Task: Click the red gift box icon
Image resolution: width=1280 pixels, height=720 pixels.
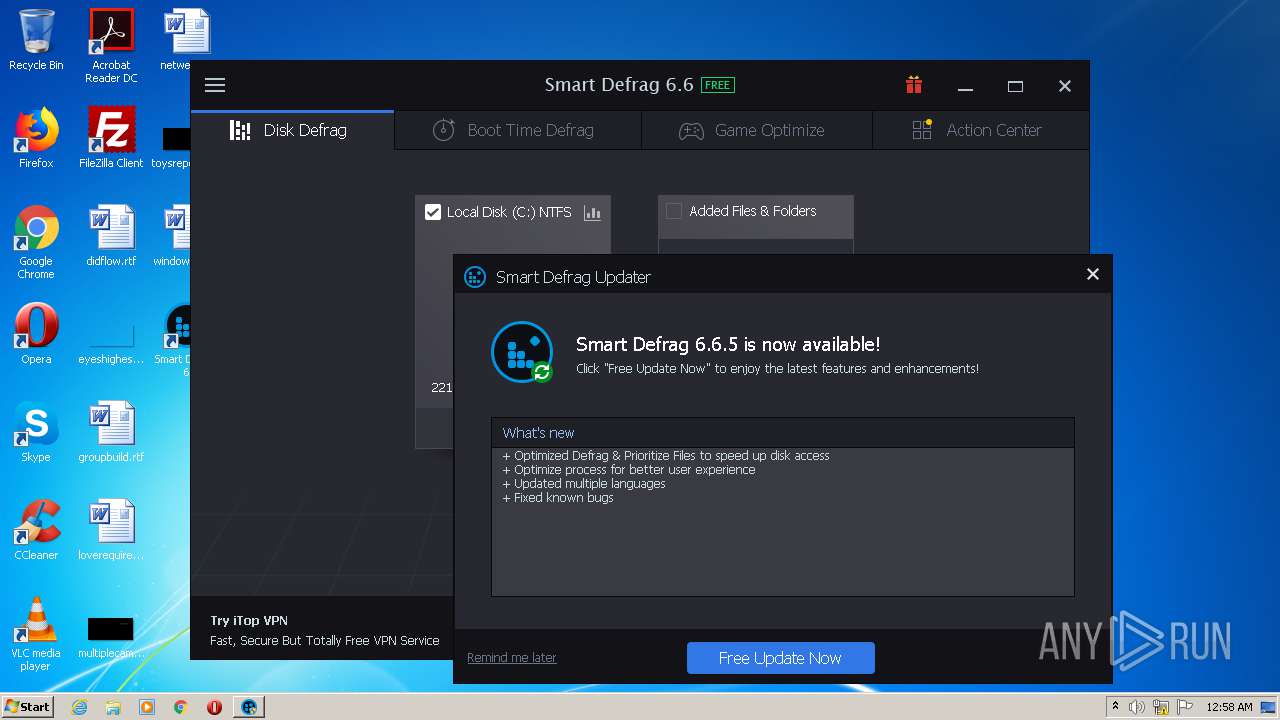Action: (x=913, y=85)
